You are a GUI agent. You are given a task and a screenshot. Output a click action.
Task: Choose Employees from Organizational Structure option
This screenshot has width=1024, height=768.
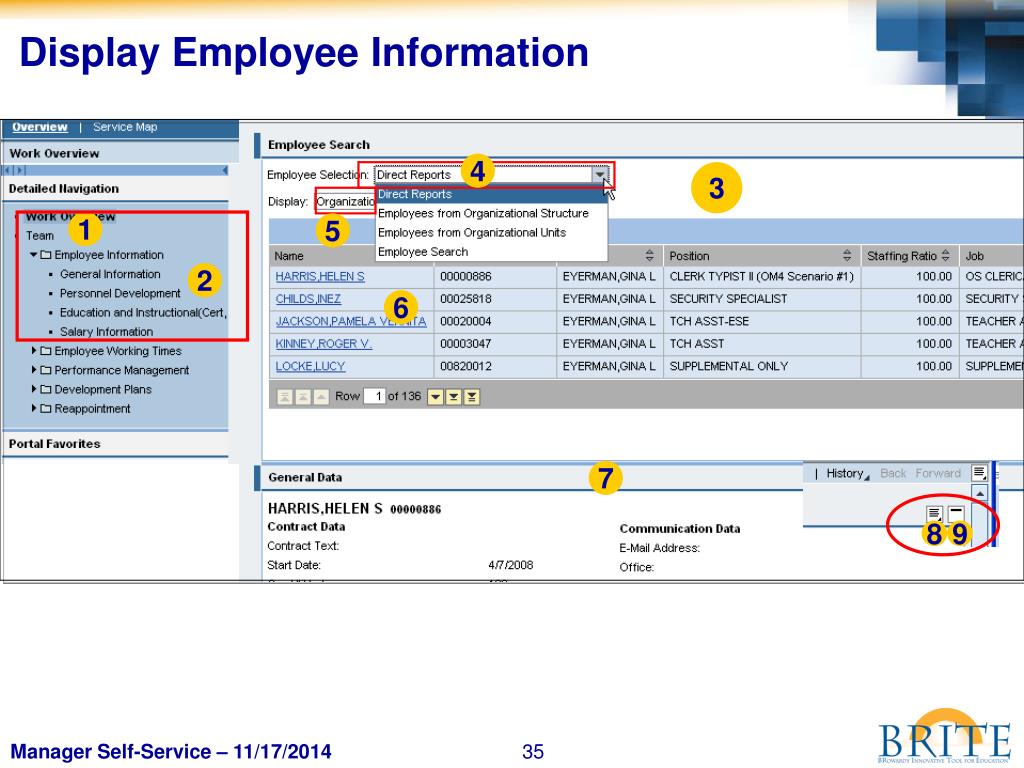pyautogui.click(x=491, y=214)
